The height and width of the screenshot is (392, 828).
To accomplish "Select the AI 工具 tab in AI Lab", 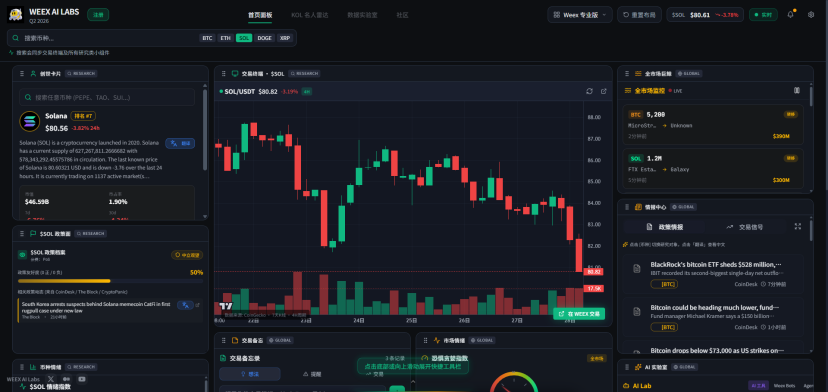I will pyautogui.click(x=758, y=386).
